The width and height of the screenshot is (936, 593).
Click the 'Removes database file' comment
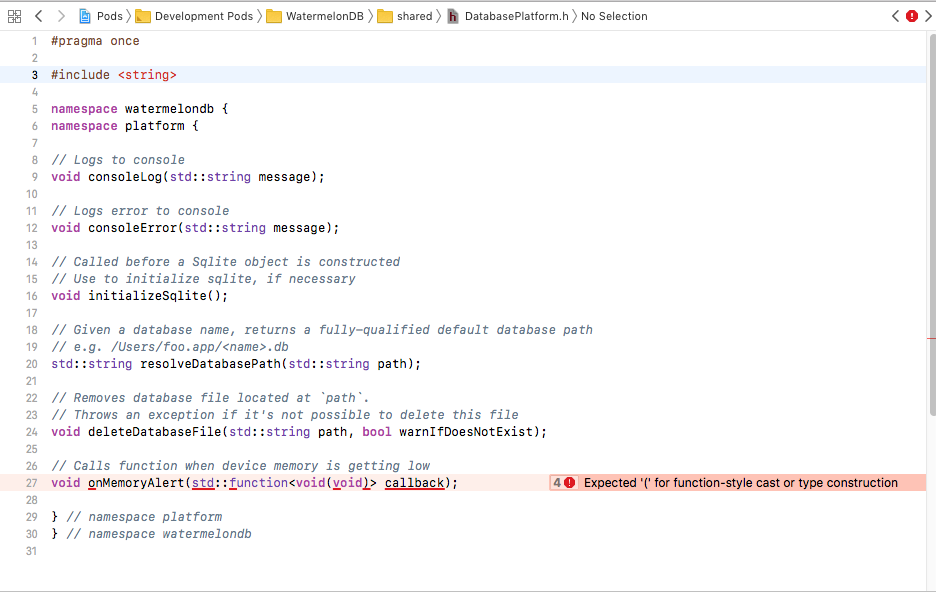210,398
